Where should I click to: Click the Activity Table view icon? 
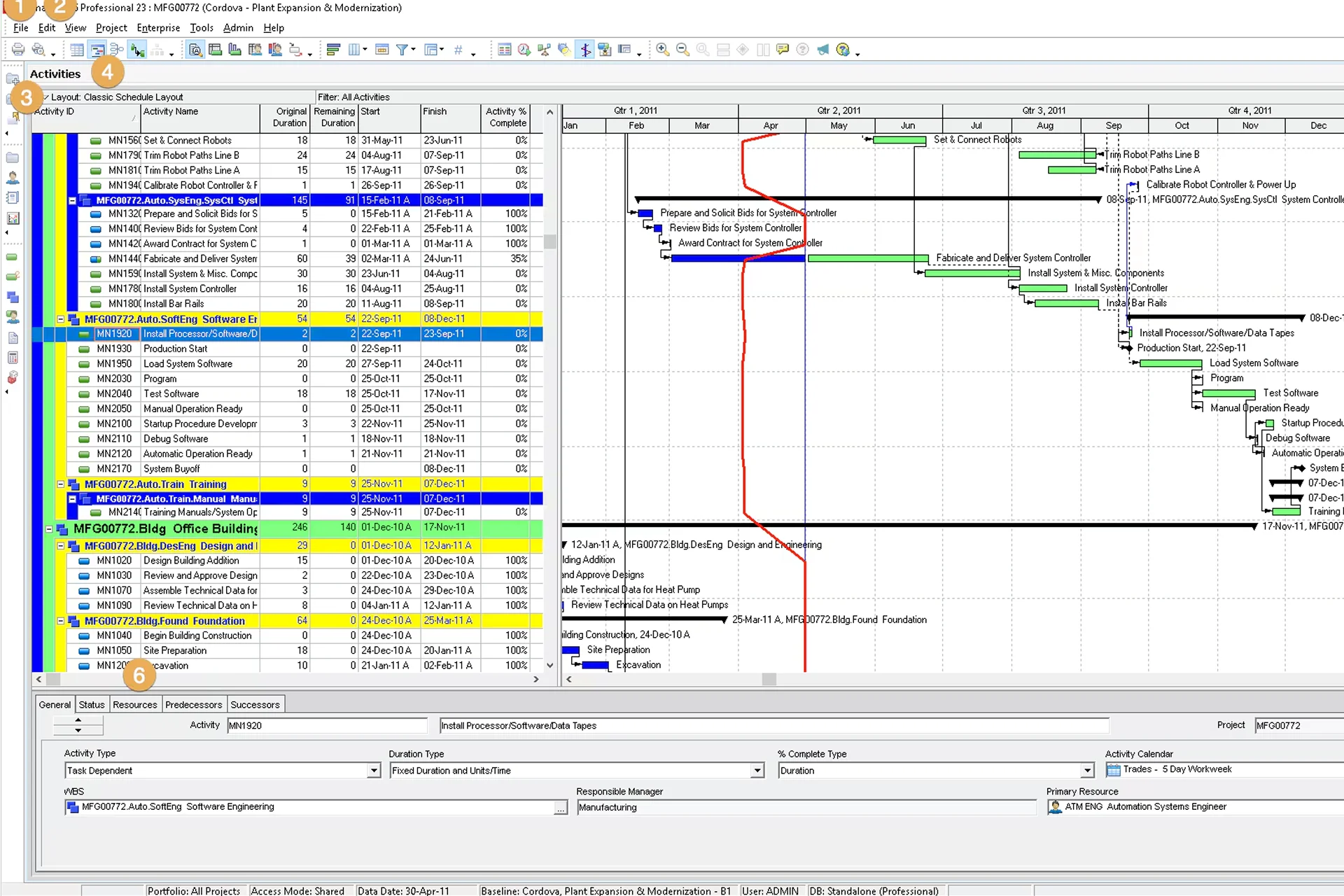pos(77,50)
